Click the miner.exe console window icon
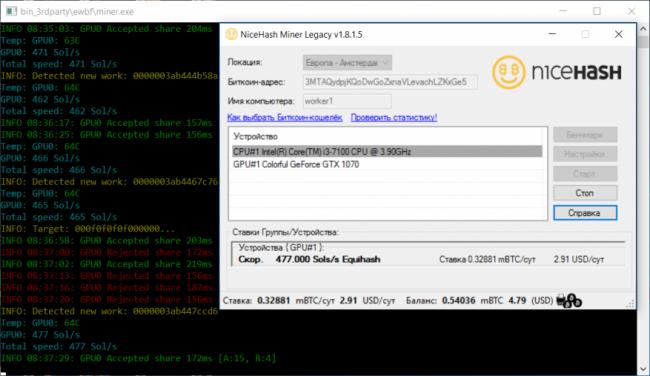 pos(11,11)
